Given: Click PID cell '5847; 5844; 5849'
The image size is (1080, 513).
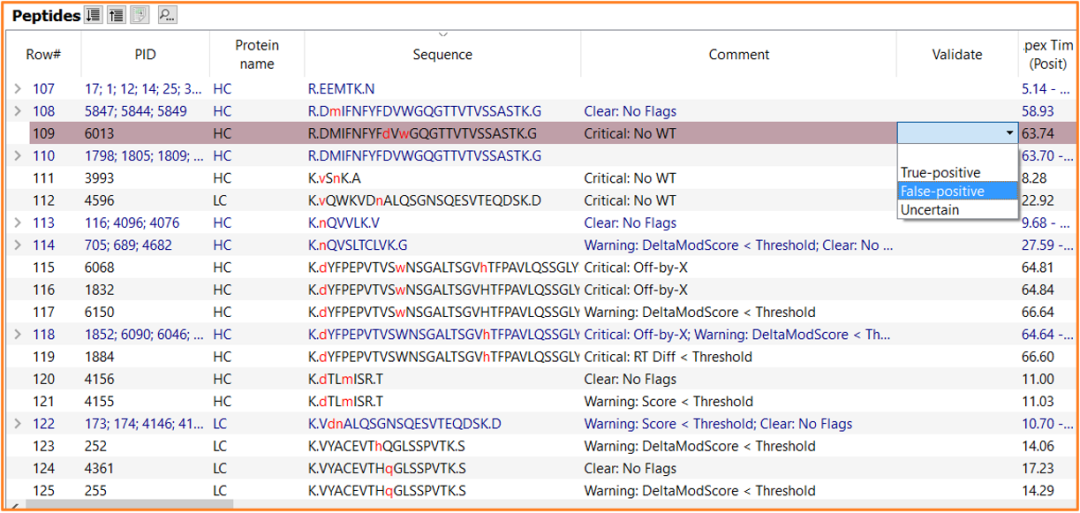Looking at the screenshot, I should click(136, 111).
